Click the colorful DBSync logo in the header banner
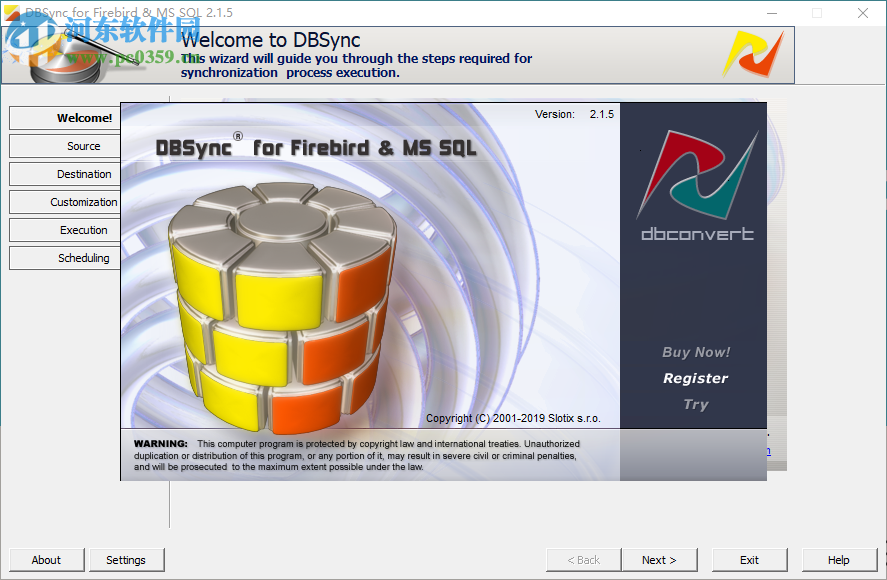Screen dimensions: 887x580 [x=757, y=52]
